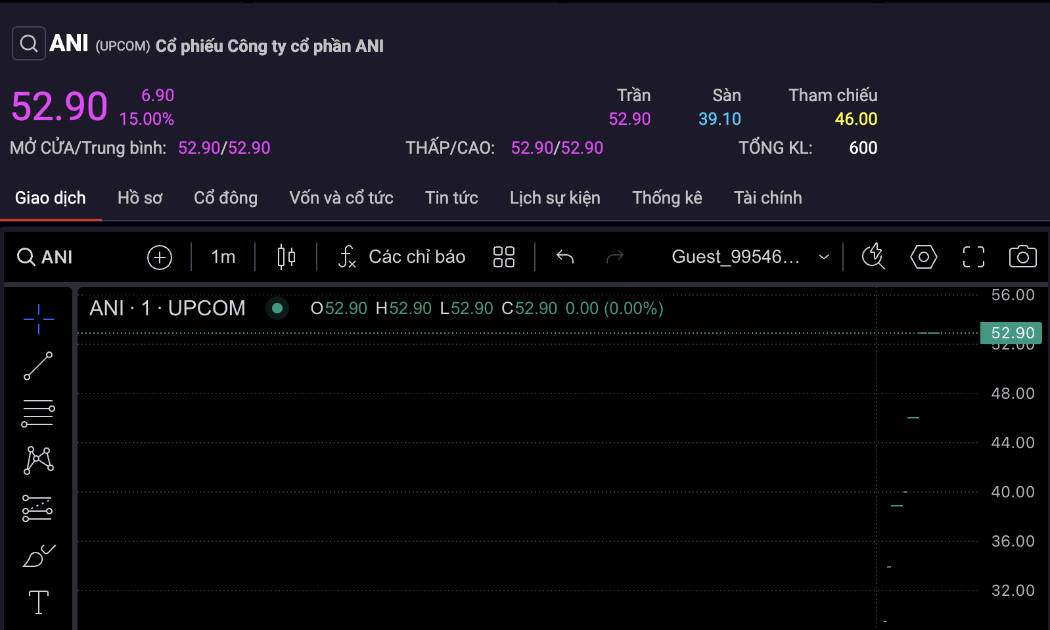This screenshot has height=630, width=1050.
Task: Open the quick search lightning icon
Action: point(873,256)
